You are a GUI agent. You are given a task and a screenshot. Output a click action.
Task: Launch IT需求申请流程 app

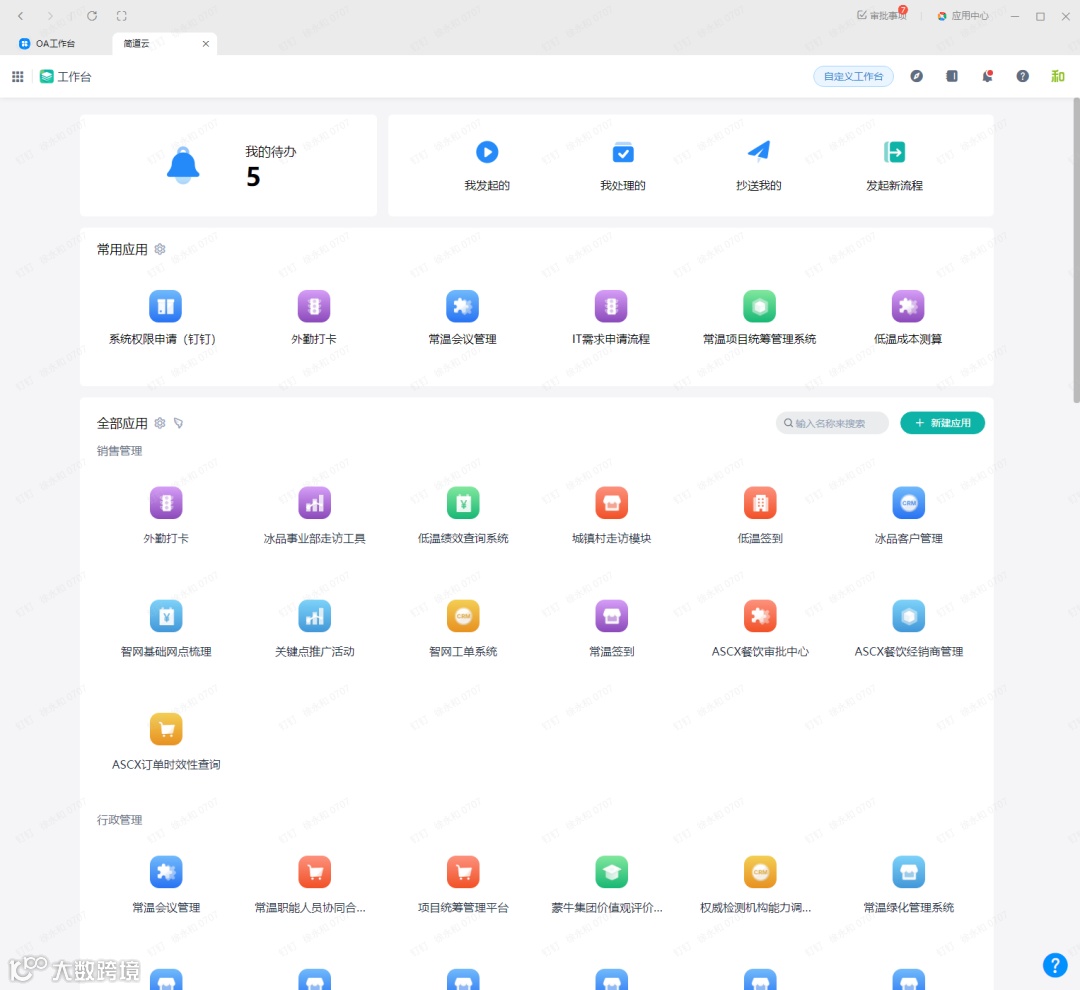click(x=611, y=306)
